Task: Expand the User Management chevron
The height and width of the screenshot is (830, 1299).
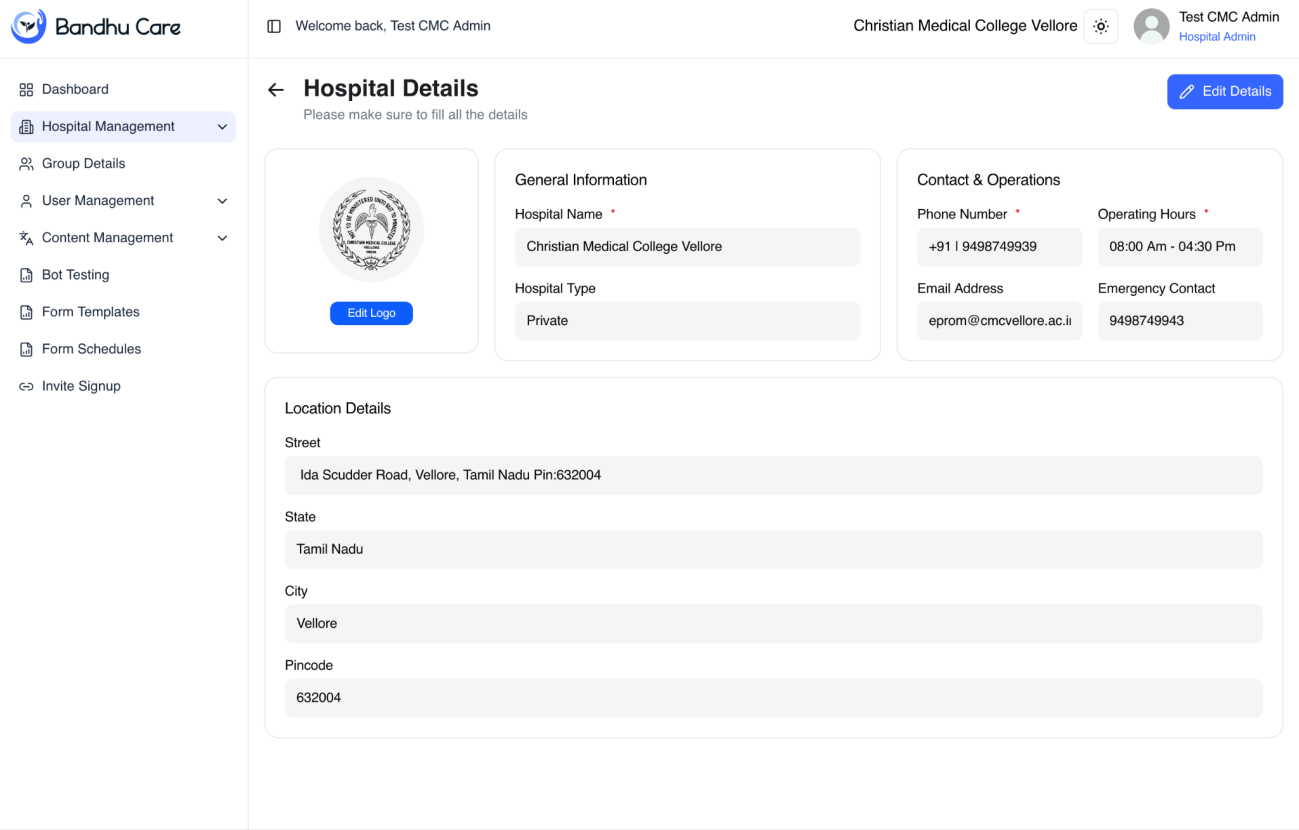Action: (222, 201)
